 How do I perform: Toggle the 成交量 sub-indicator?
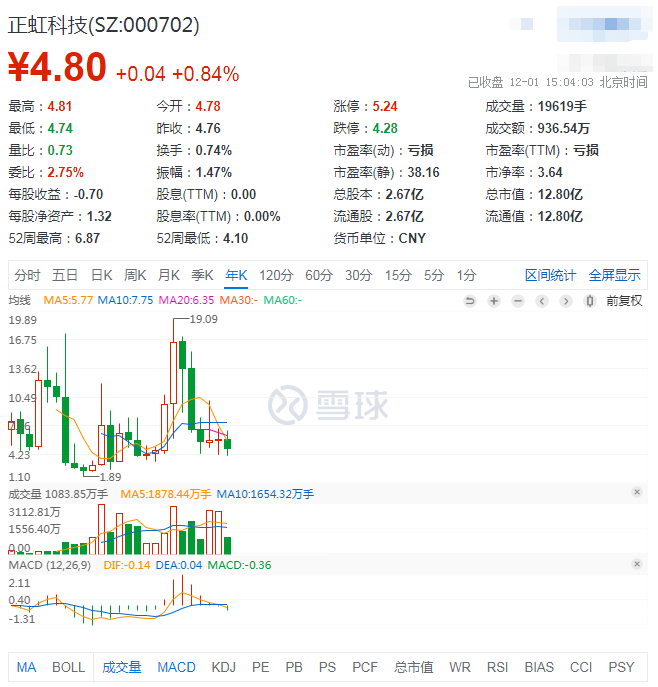point(122,669)
